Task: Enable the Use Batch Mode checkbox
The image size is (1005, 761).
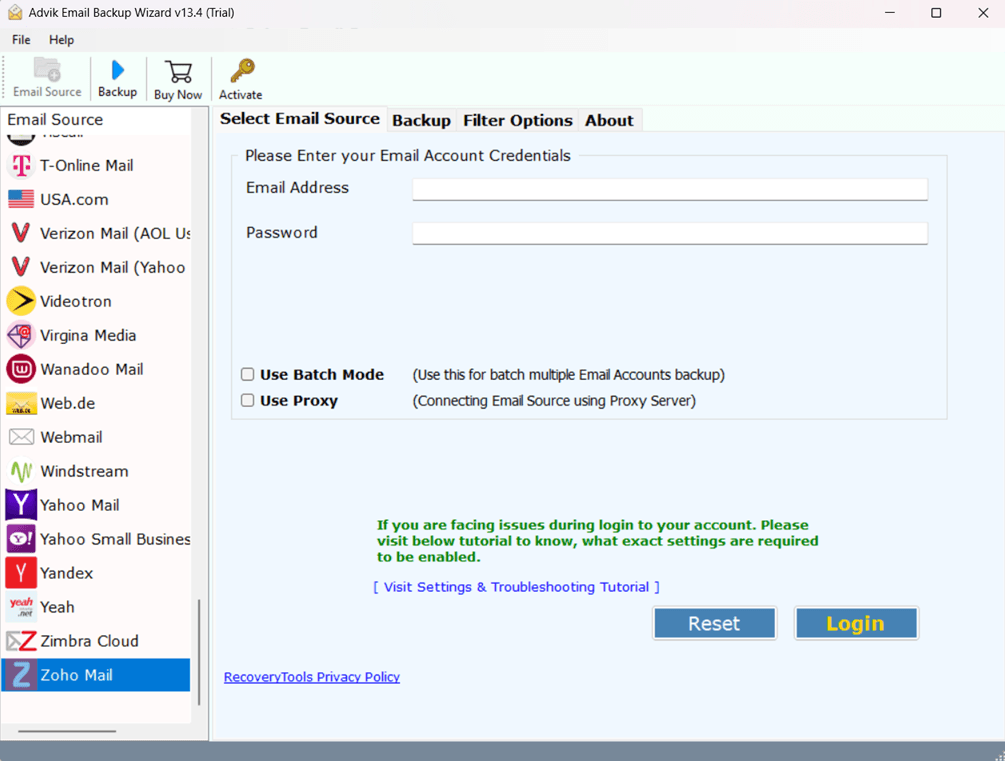Action: (247, 374)
